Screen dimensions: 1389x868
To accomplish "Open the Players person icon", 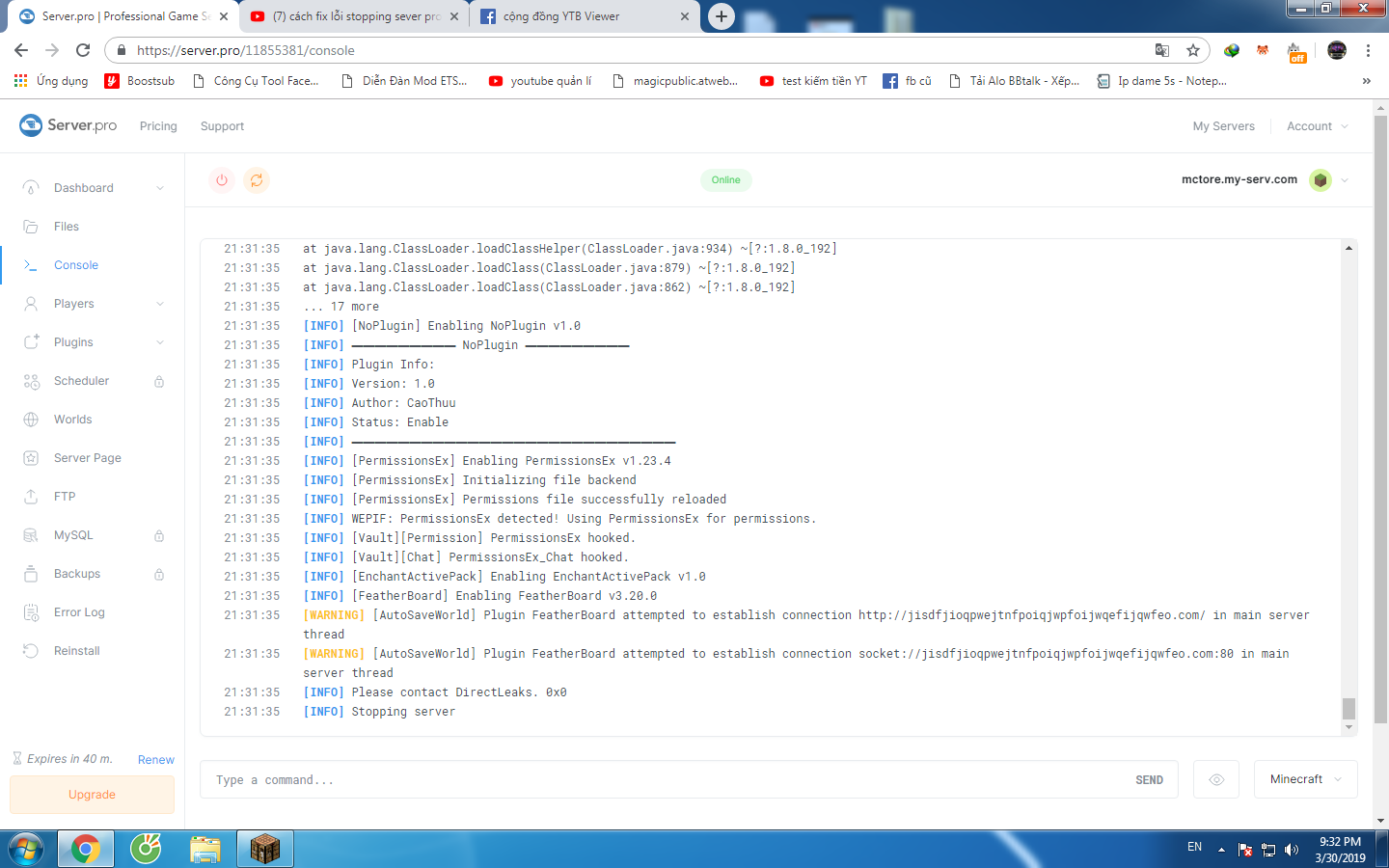I will coord(31,304).
